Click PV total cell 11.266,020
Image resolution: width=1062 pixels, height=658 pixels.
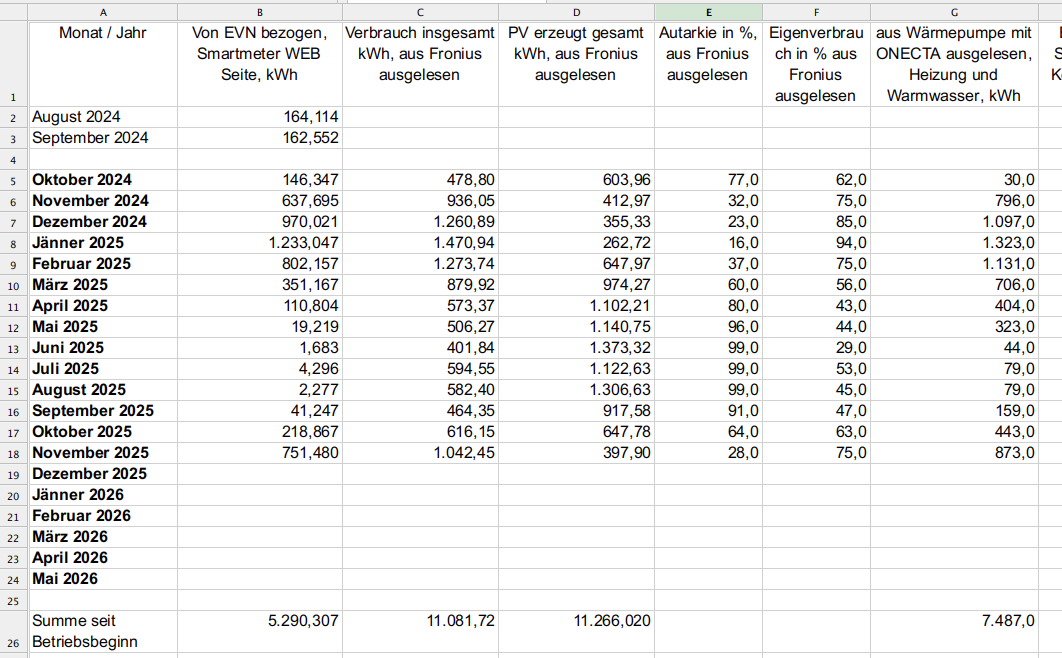(x=576, y=621)
